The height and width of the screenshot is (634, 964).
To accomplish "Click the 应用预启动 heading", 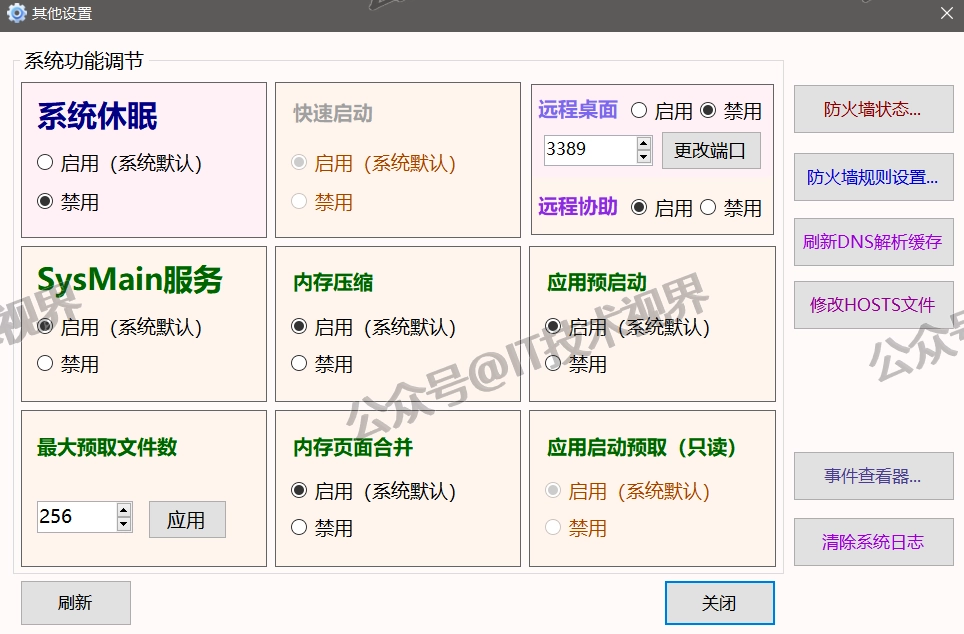I will (597, 283).
